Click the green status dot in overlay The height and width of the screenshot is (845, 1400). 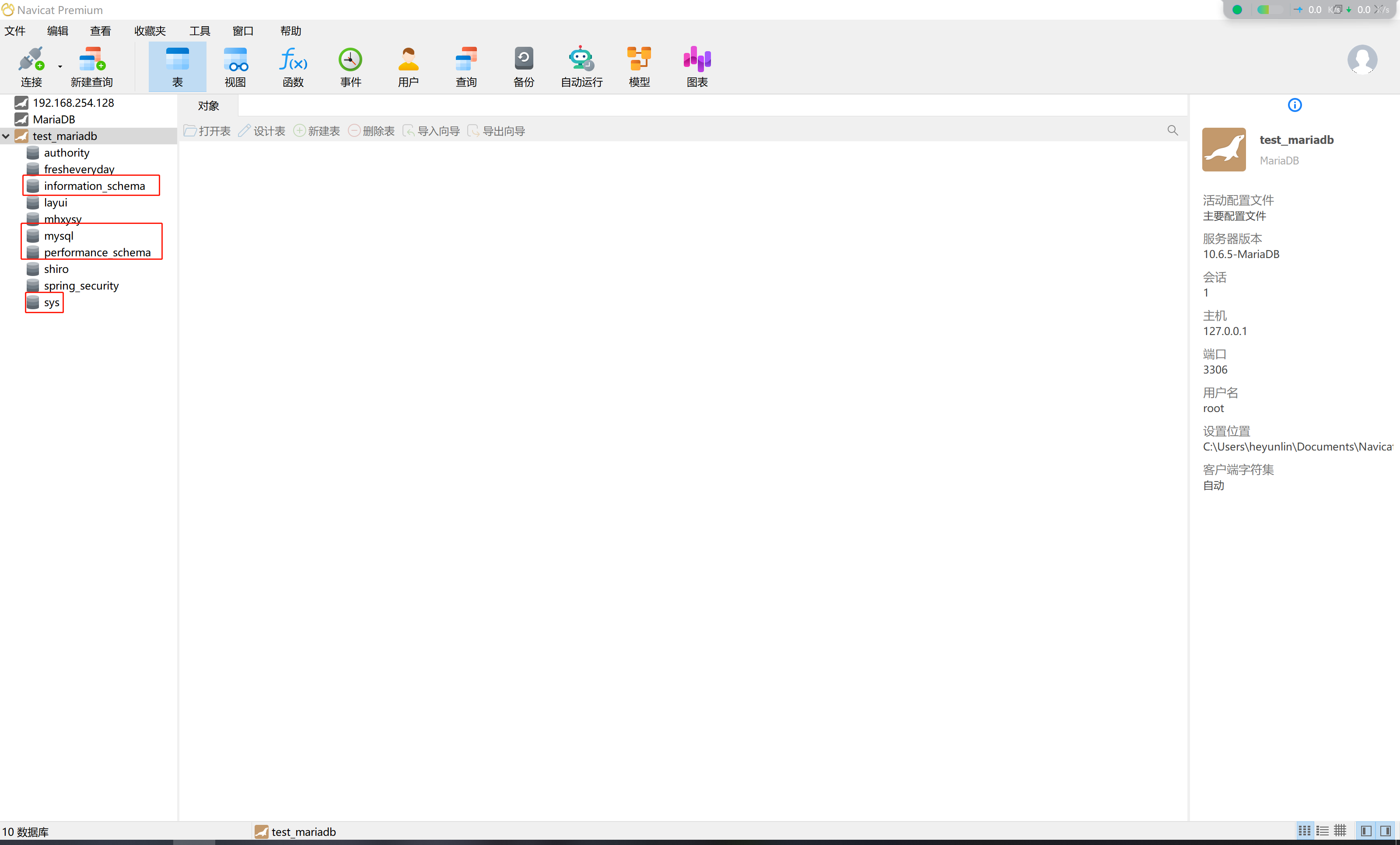(1237, 10)
